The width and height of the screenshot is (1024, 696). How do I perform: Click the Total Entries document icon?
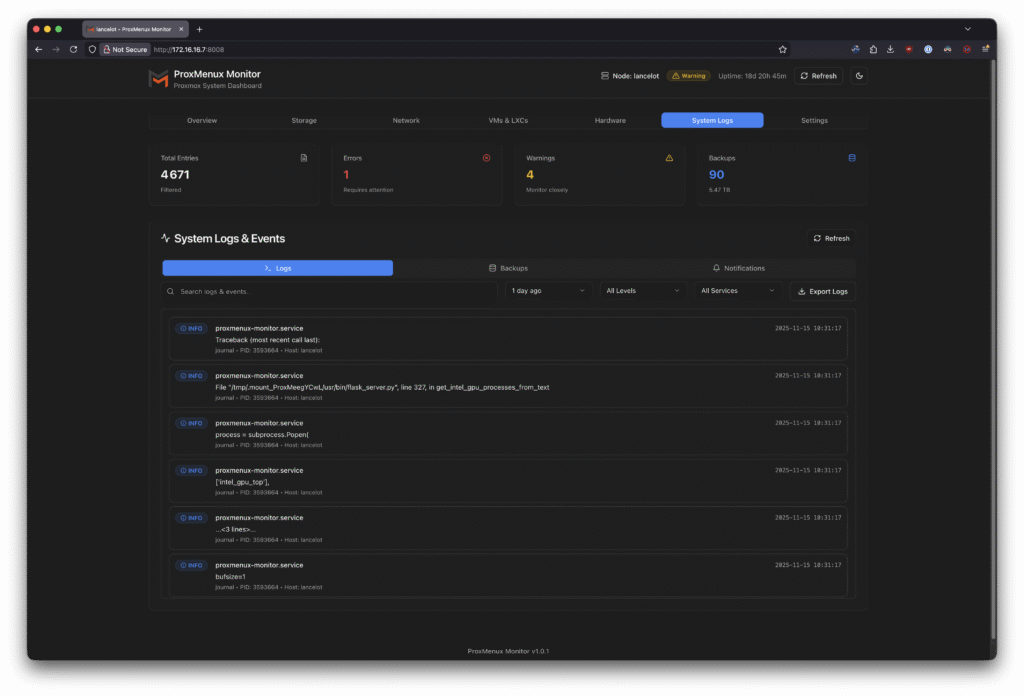point(304,158)
